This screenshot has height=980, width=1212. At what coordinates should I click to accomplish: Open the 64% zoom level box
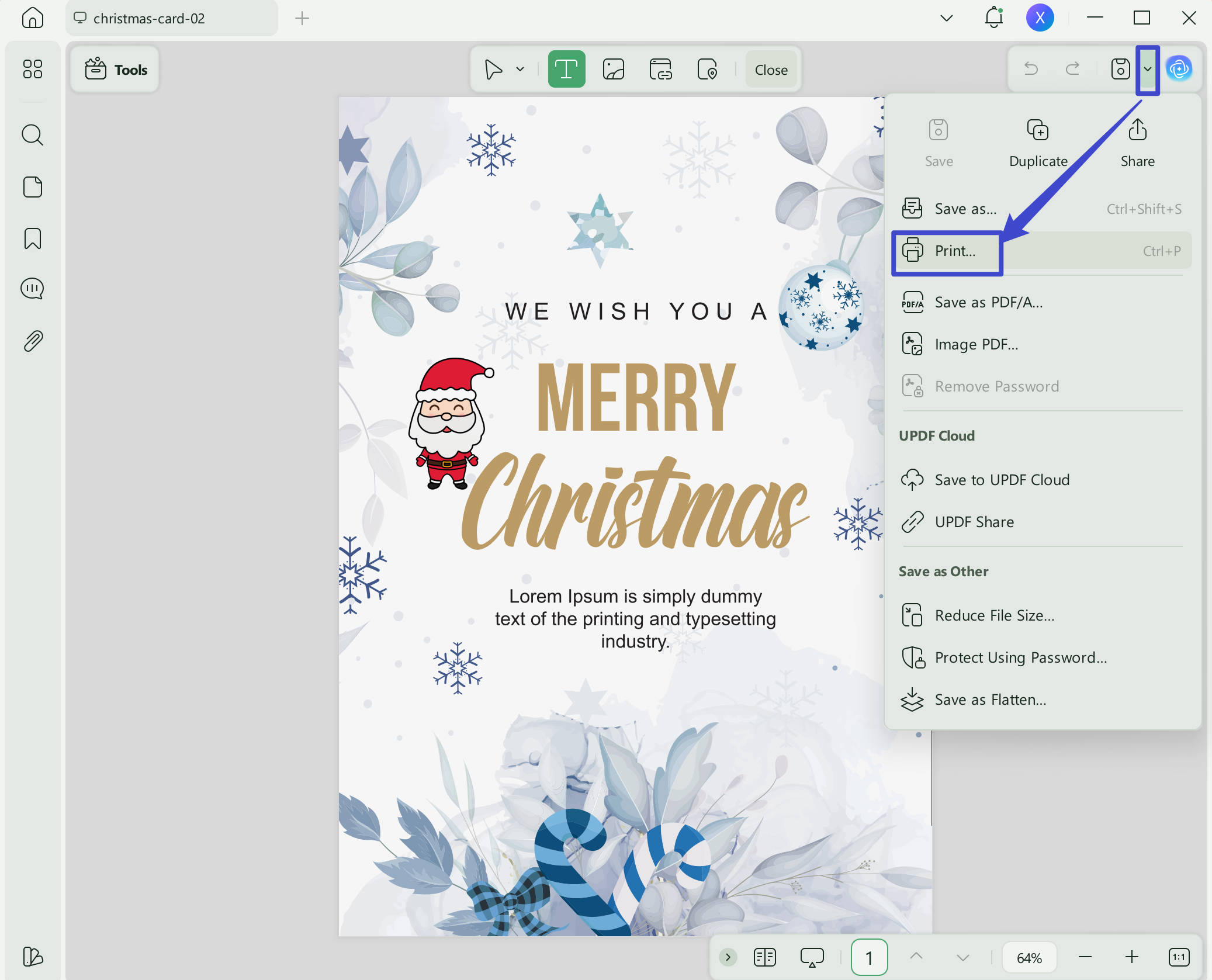pos(1029,957)
